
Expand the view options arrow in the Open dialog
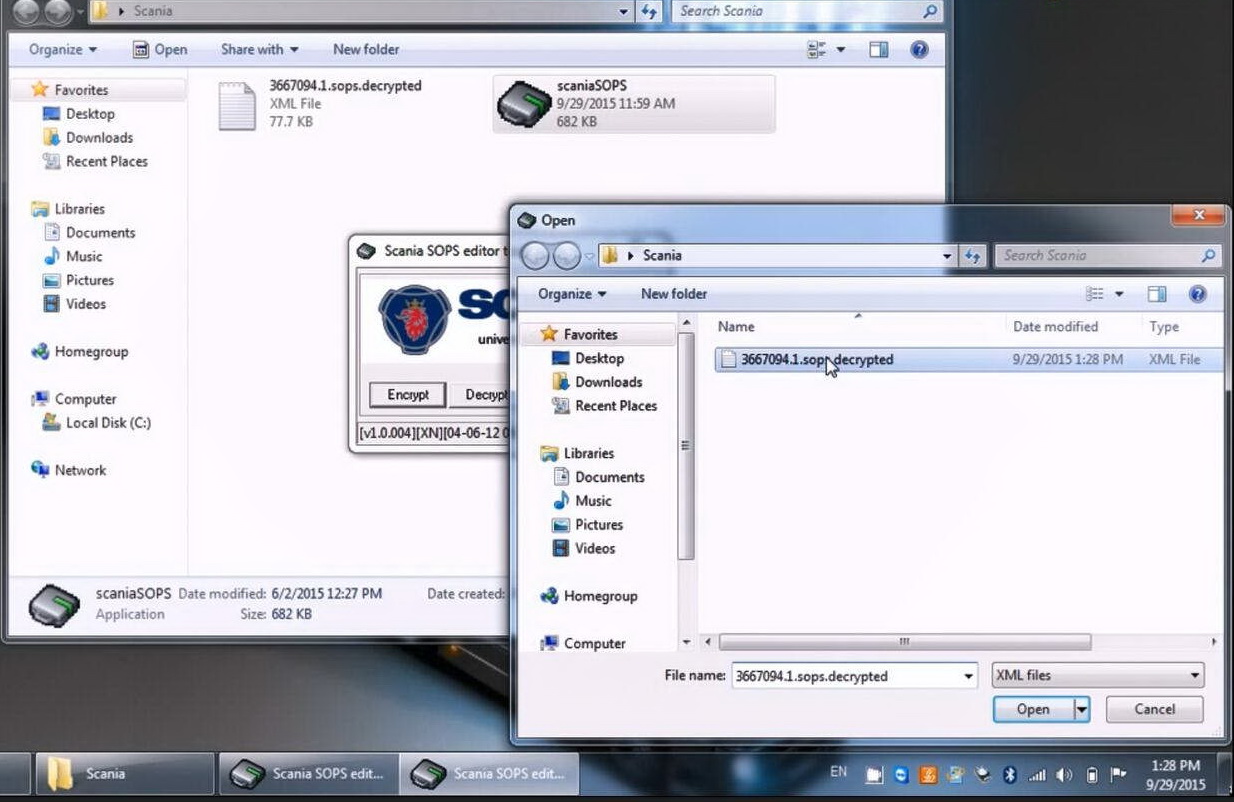pos(1119,294)
